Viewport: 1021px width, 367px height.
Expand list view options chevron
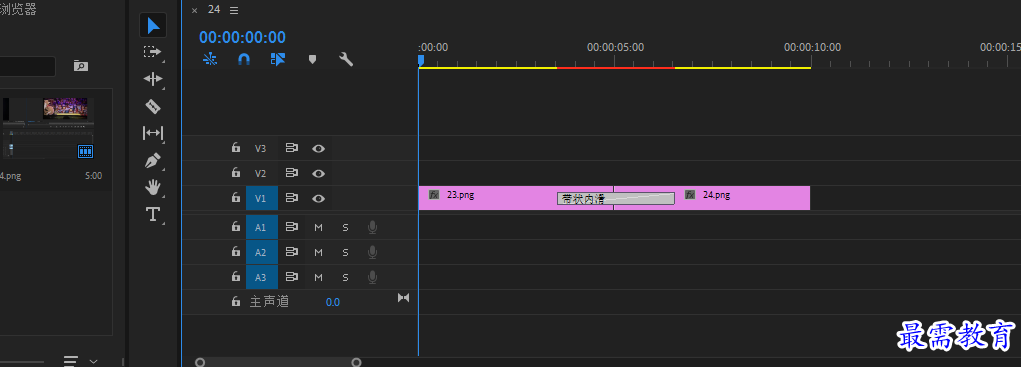point(93,360)
